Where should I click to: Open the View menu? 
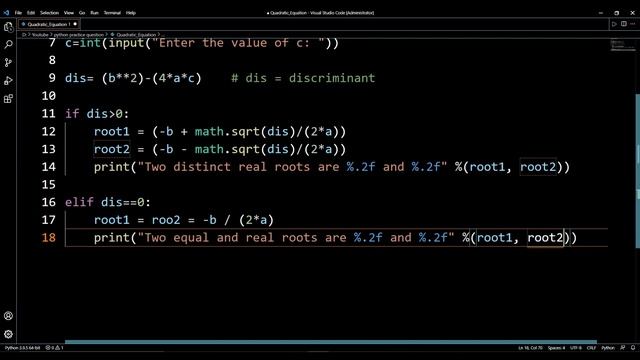tap(69, 13)
